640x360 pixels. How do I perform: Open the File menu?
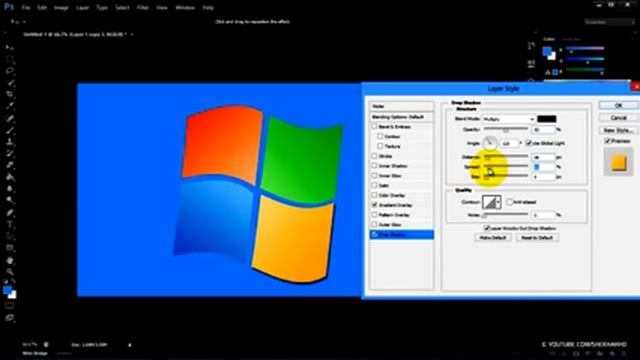(x=26, y=8)
